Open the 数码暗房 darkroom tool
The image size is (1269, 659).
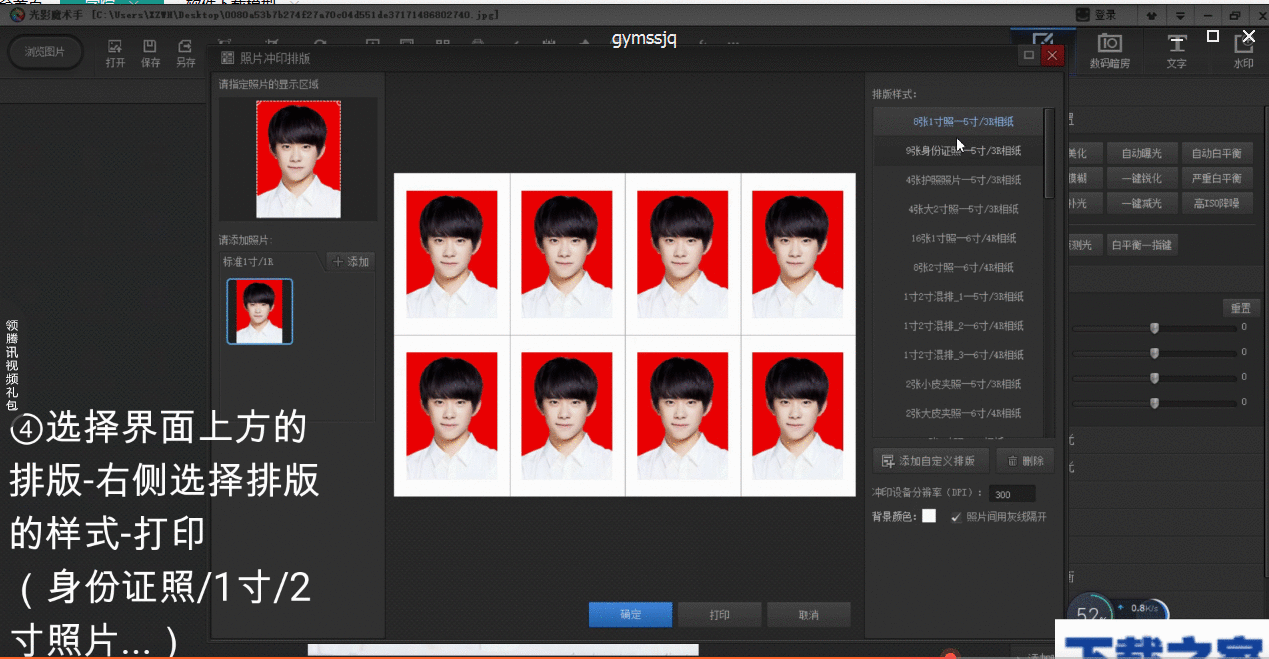tap(1109, 51)
